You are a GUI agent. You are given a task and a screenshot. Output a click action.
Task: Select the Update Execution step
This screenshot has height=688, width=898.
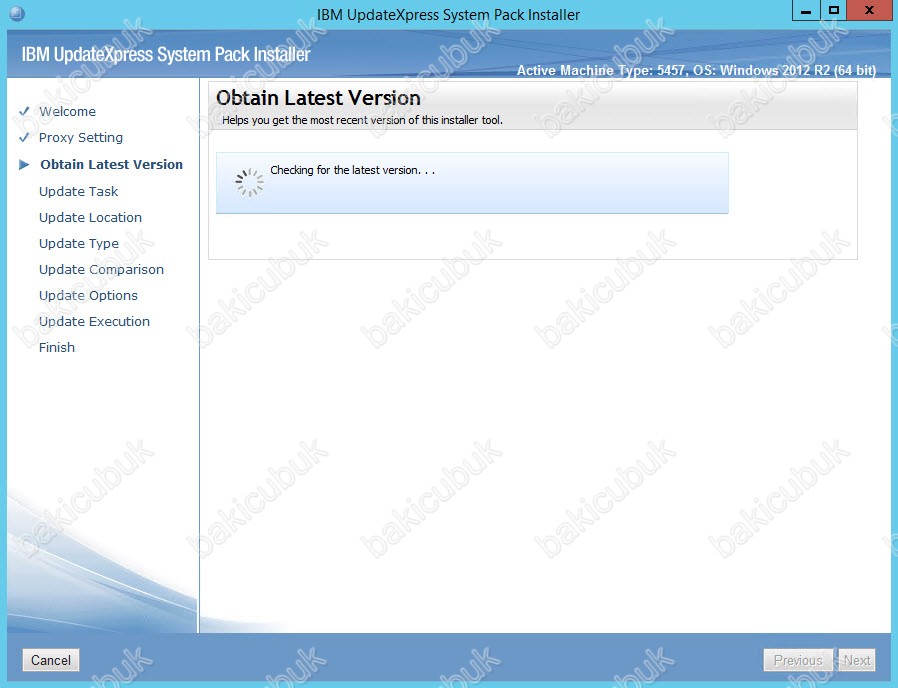pos(94,321)
